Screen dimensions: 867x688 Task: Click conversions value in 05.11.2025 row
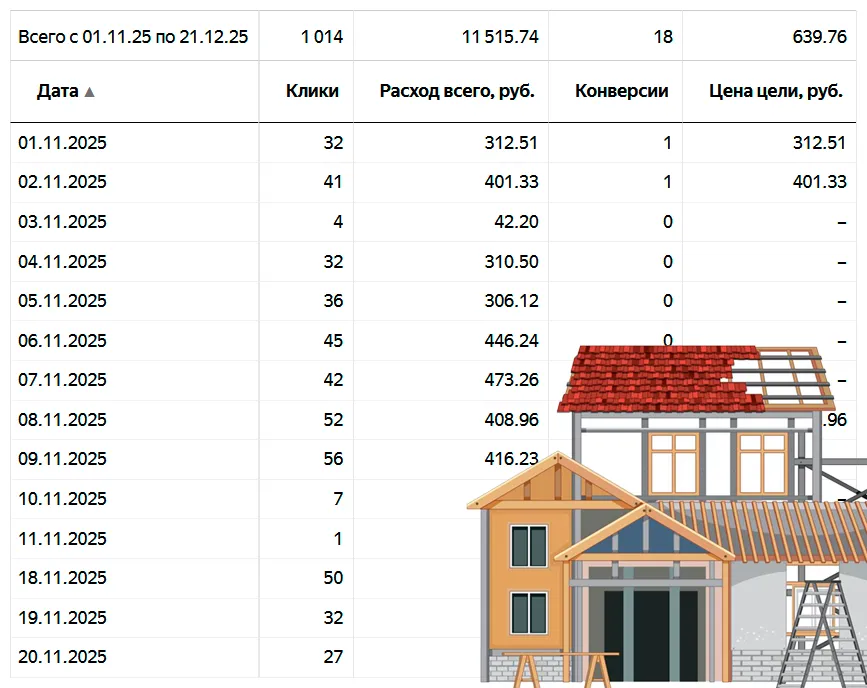pyautogui.click(x=667, y=301)
